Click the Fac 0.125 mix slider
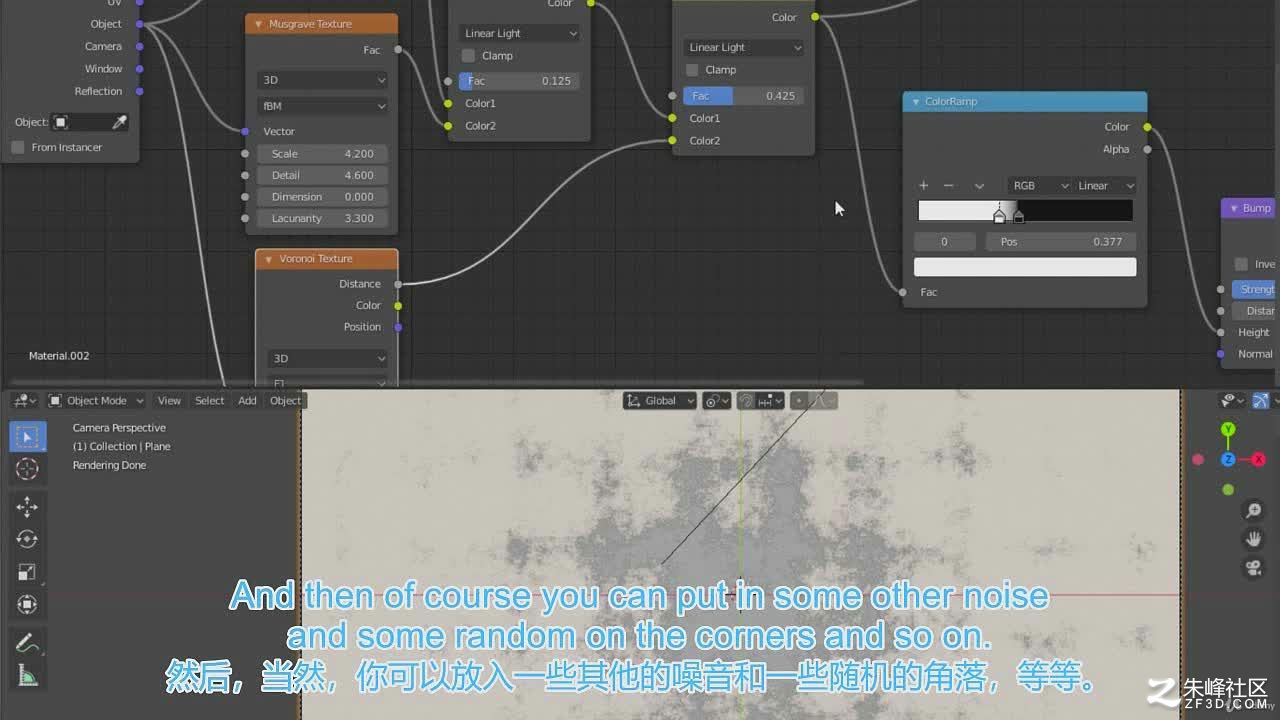The image size is (1280, 720). (519, 81)
